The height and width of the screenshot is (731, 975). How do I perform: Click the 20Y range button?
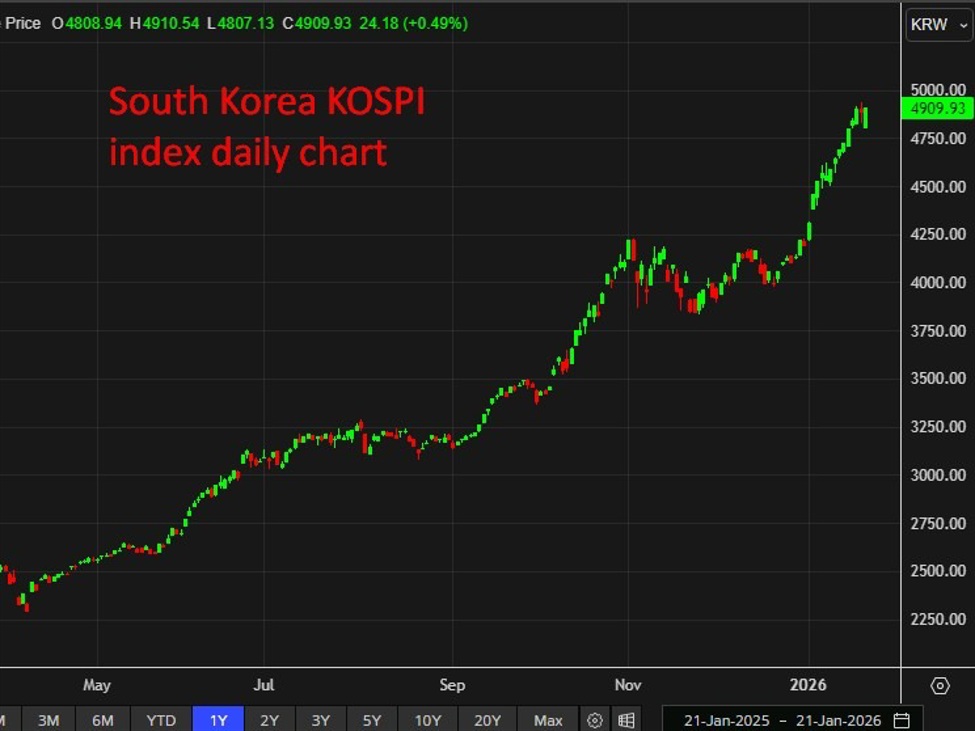pyautogui.click(x=487, y=719)
